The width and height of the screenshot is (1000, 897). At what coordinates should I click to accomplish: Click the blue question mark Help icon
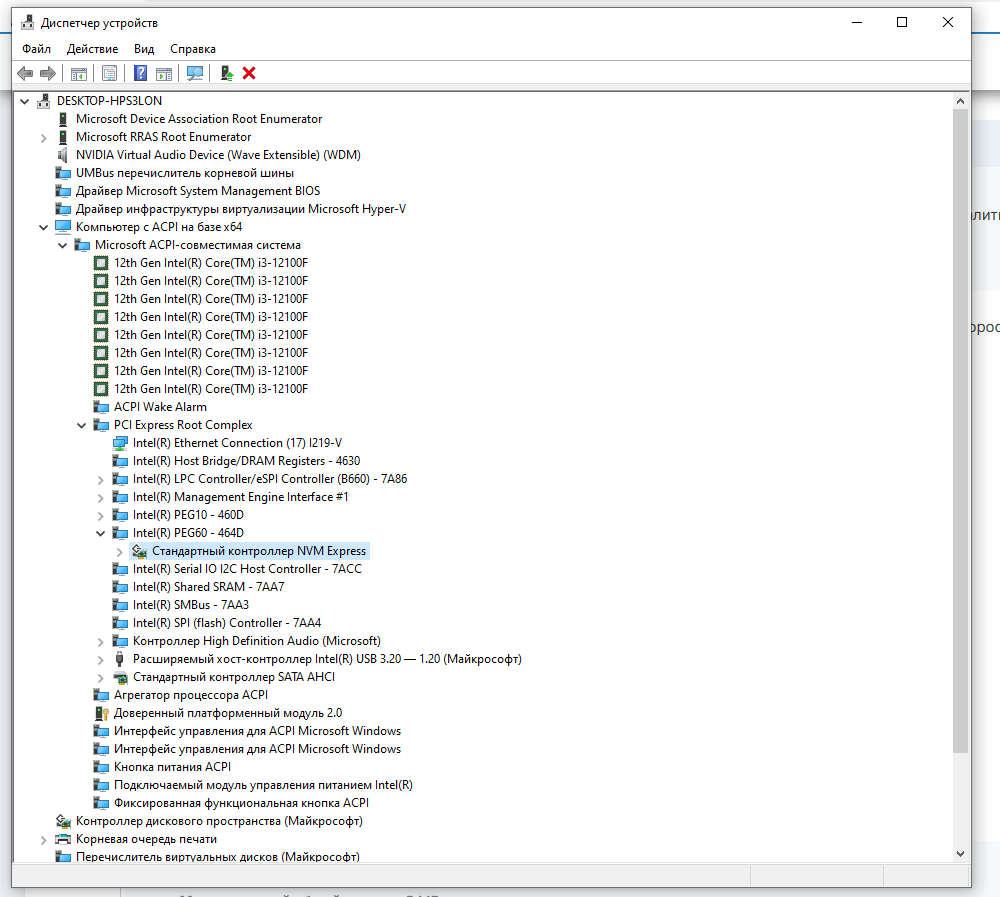[x=141, y=73]
